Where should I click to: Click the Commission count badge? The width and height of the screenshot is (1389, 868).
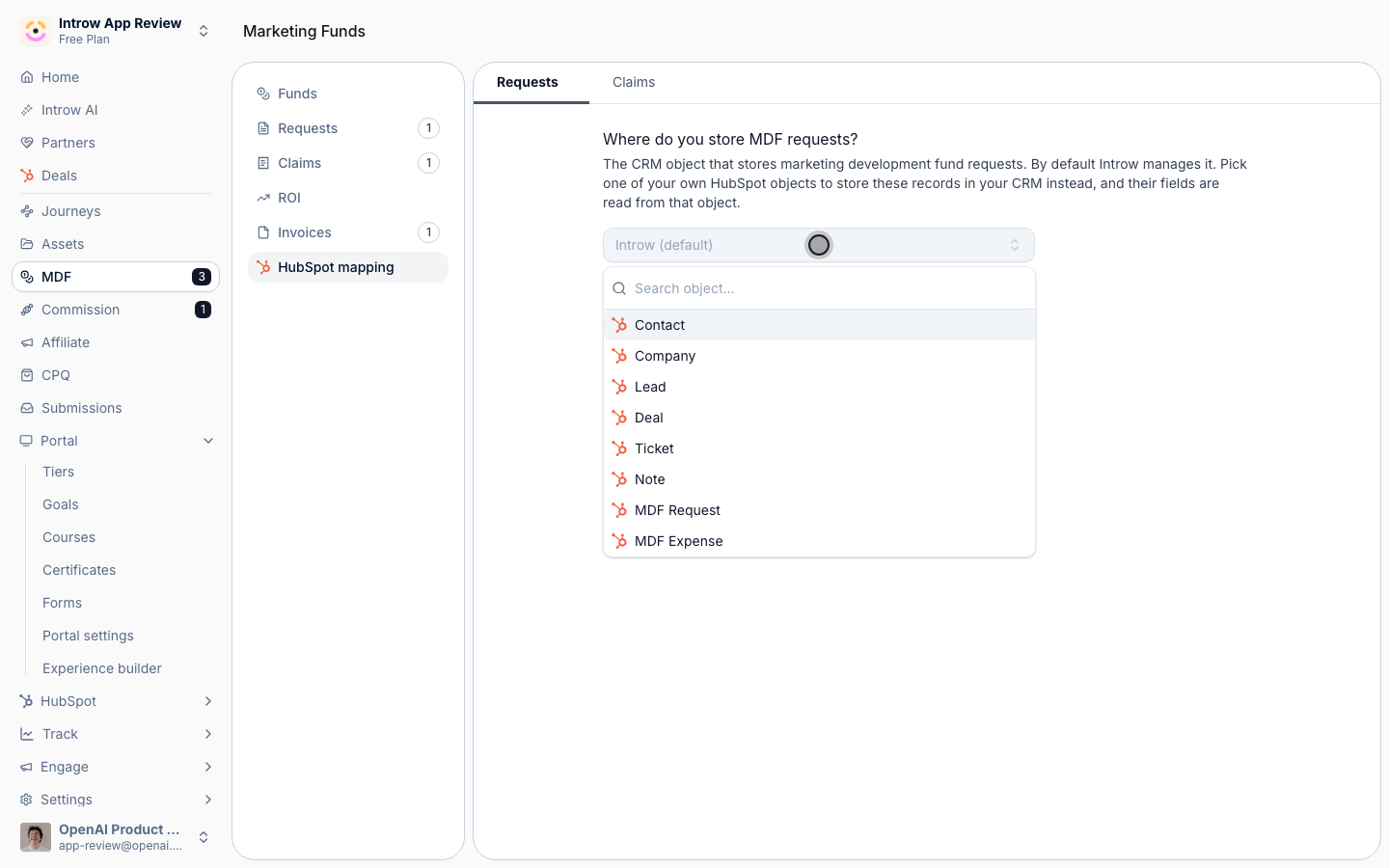pyautogui.click(x=203, y=310)
